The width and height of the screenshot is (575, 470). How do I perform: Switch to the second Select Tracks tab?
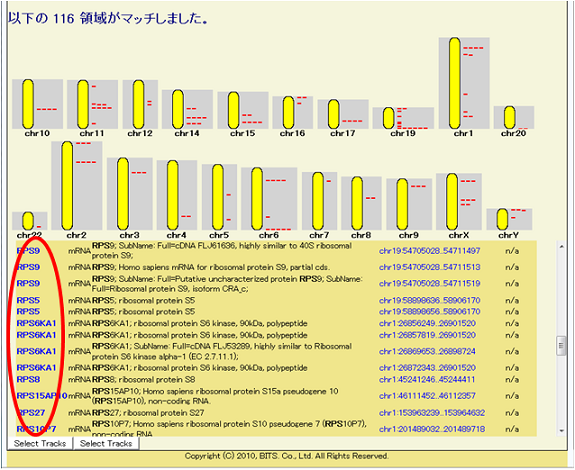(106, 443)
